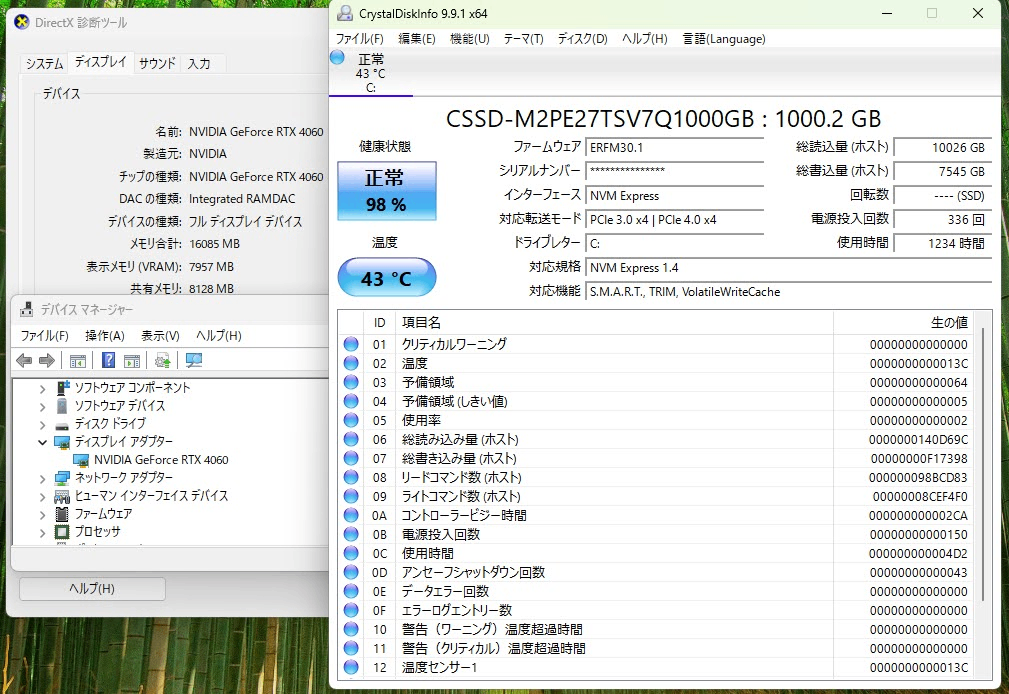Open the 編集(E) menu in CrystalDiskInfo
Viewport: 1009px width, 694px height.
[x=417, y=39]
